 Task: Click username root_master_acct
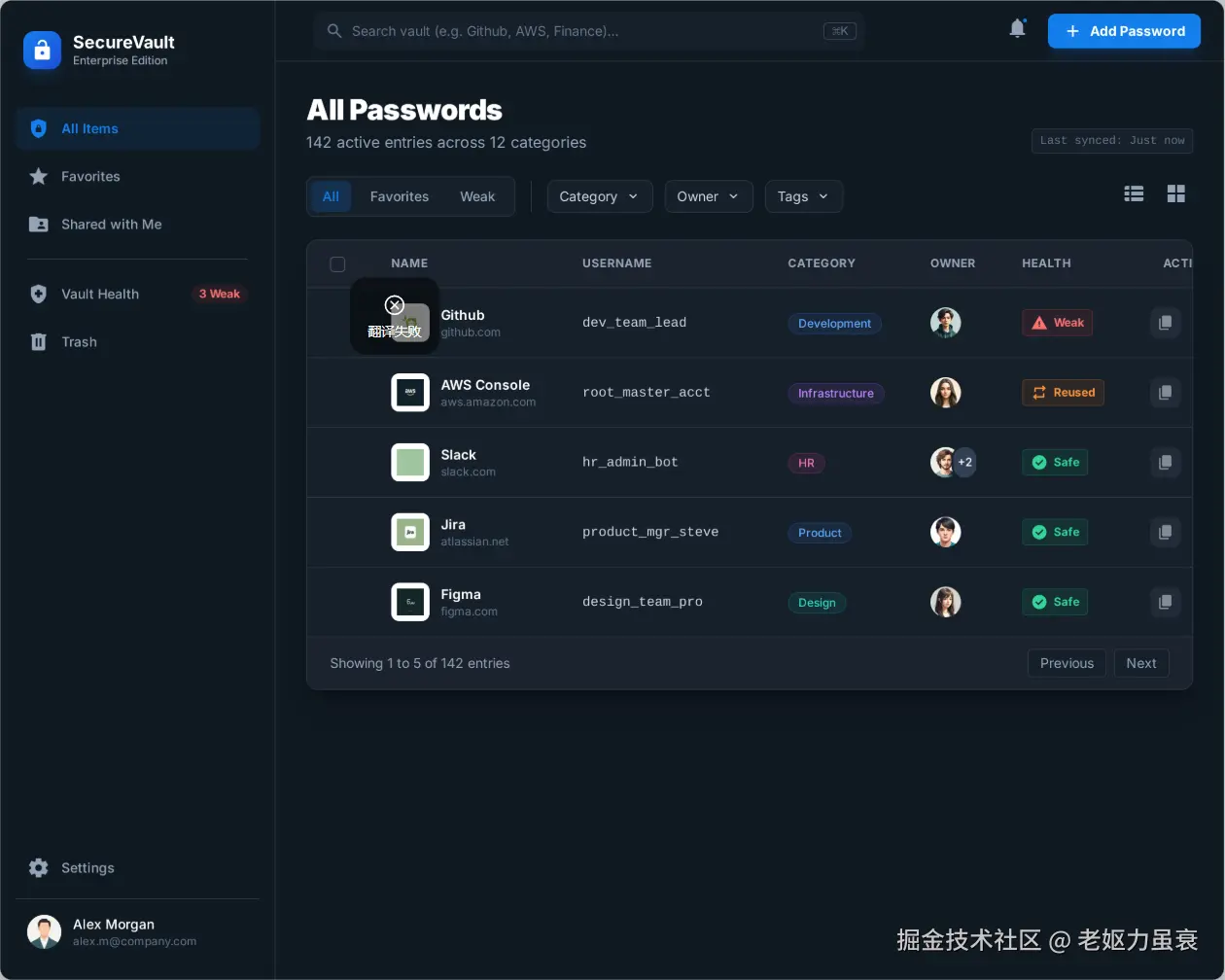click(x=647, y=393)
